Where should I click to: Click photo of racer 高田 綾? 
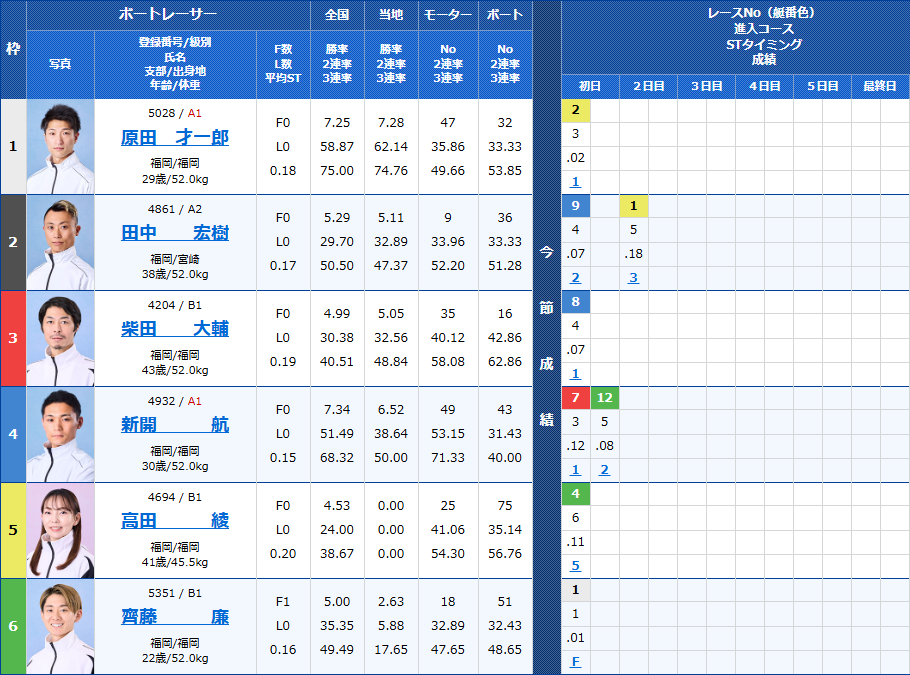point(60,530)
